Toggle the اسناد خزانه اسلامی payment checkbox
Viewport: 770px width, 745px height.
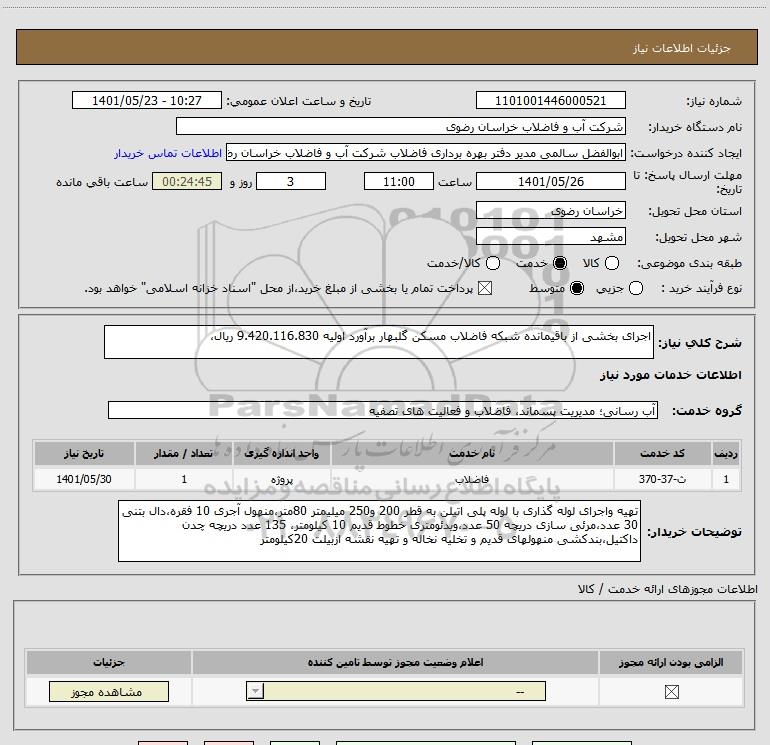click(x=485, y=288)
